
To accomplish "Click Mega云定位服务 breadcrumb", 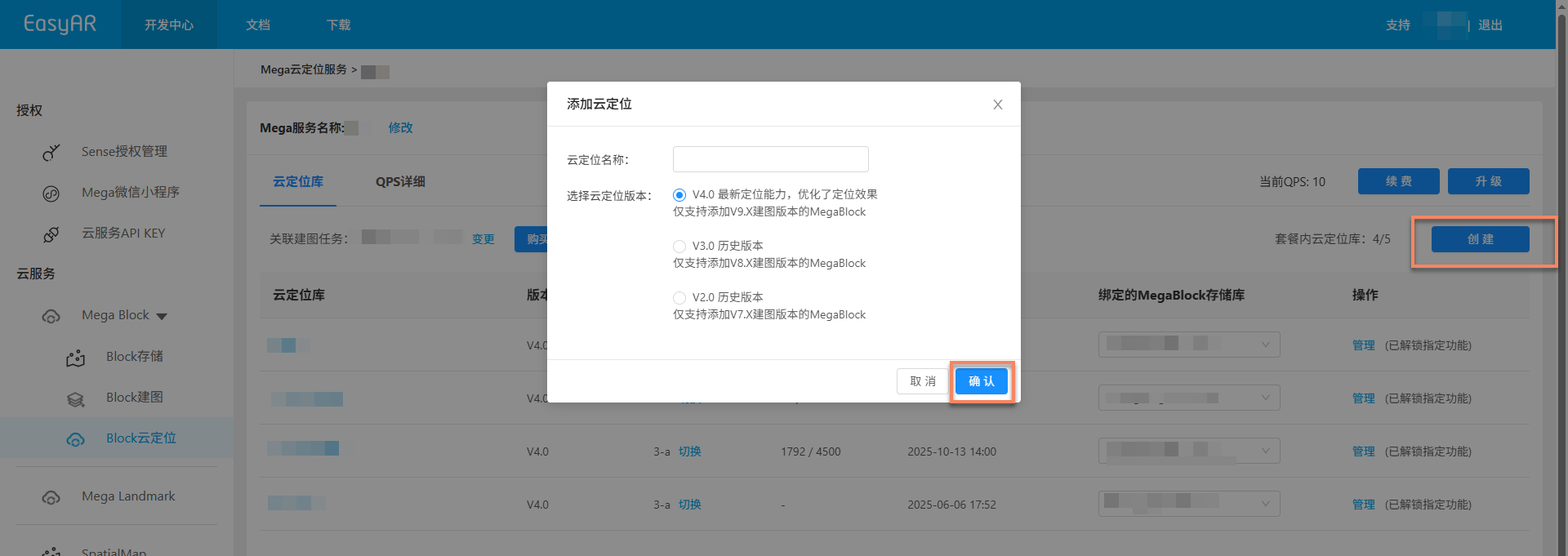I will pos(304,69).
